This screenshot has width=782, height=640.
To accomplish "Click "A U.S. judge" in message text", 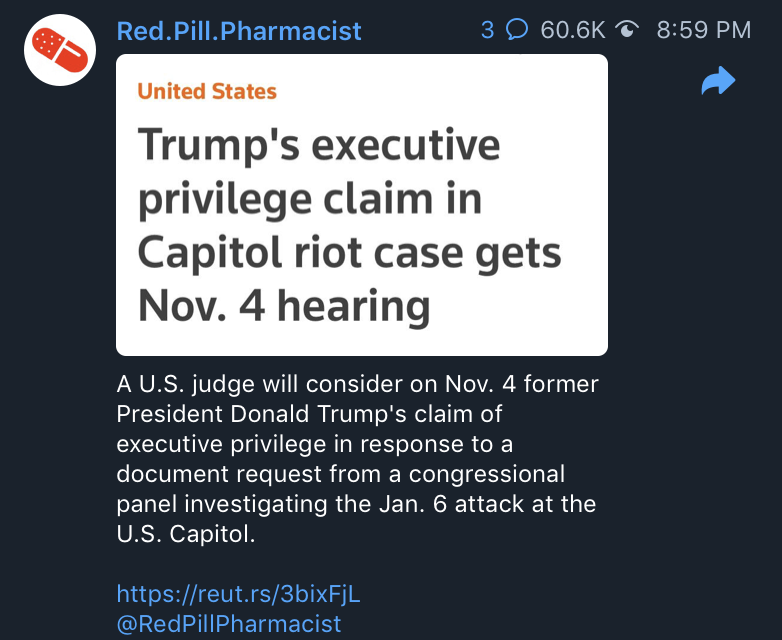I will coord(176,384).
